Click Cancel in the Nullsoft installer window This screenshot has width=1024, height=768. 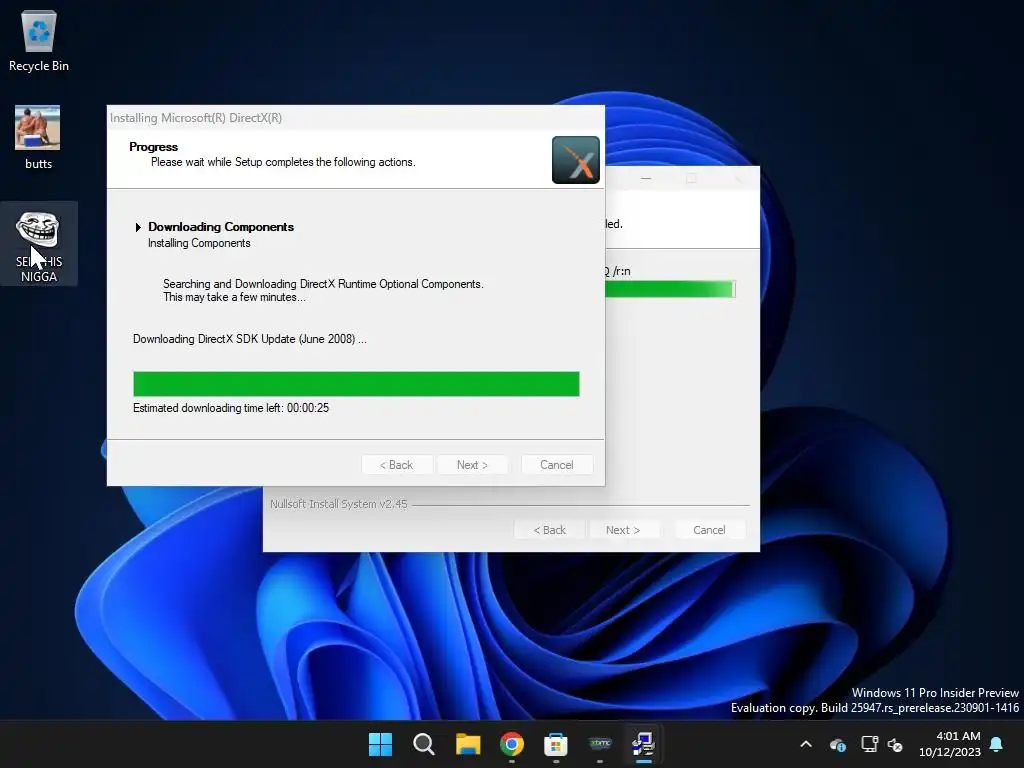709,530
